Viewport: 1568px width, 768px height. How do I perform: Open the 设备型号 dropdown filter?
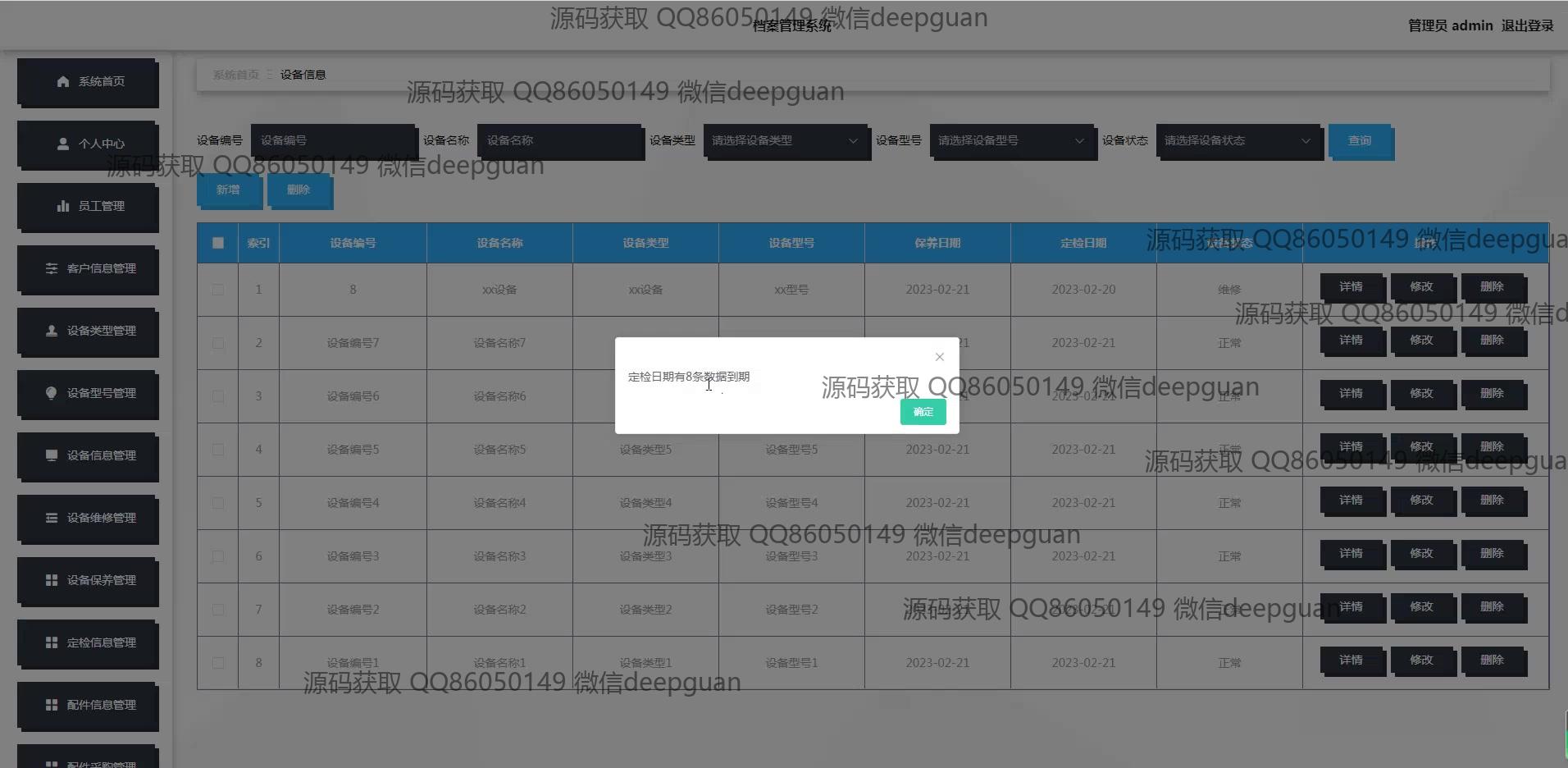tap(1012, 141)
